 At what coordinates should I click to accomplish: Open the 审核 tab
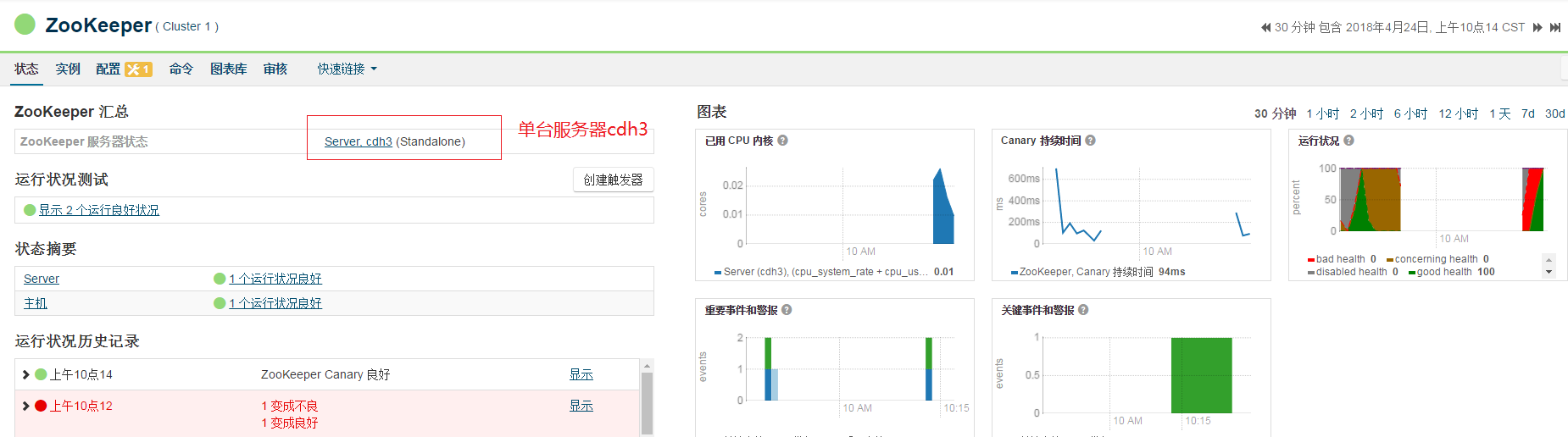pos(275,69)
